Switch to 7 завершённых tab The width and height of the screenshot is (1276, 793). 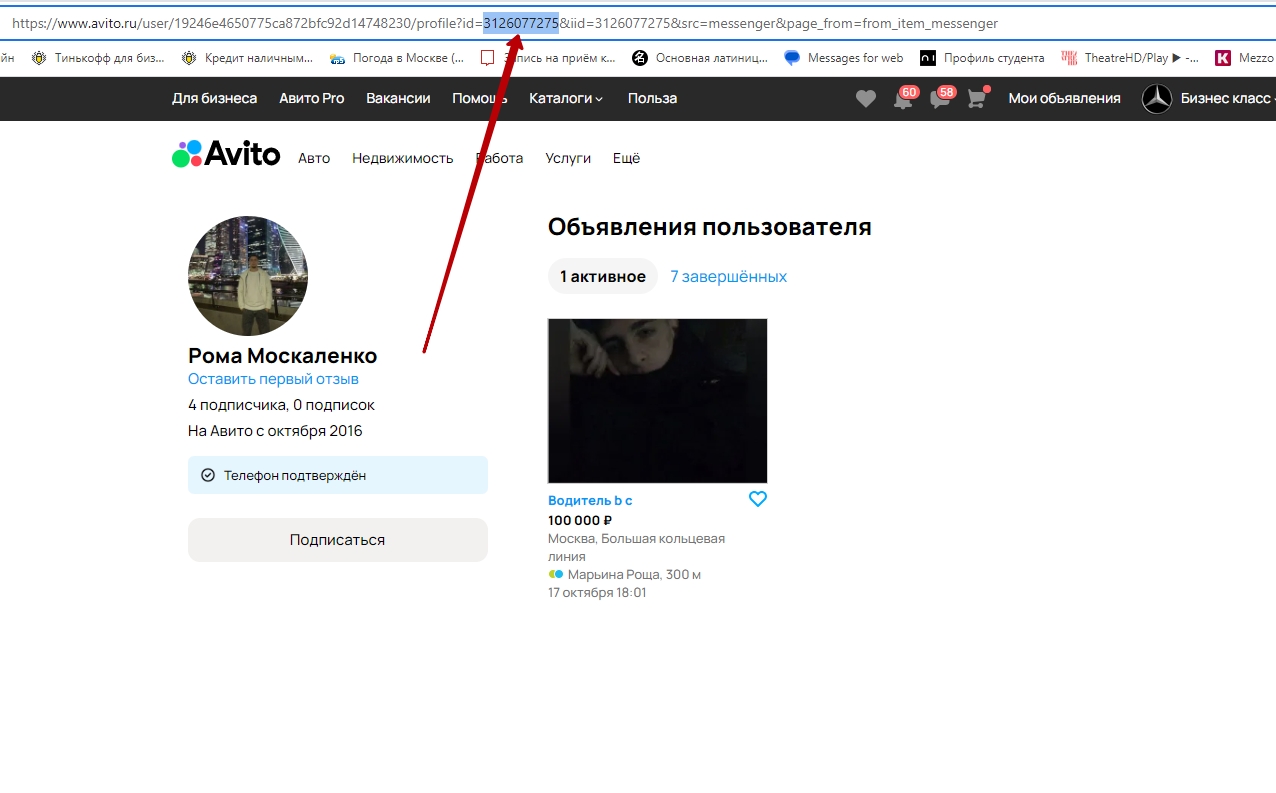[x=728, y=276]
